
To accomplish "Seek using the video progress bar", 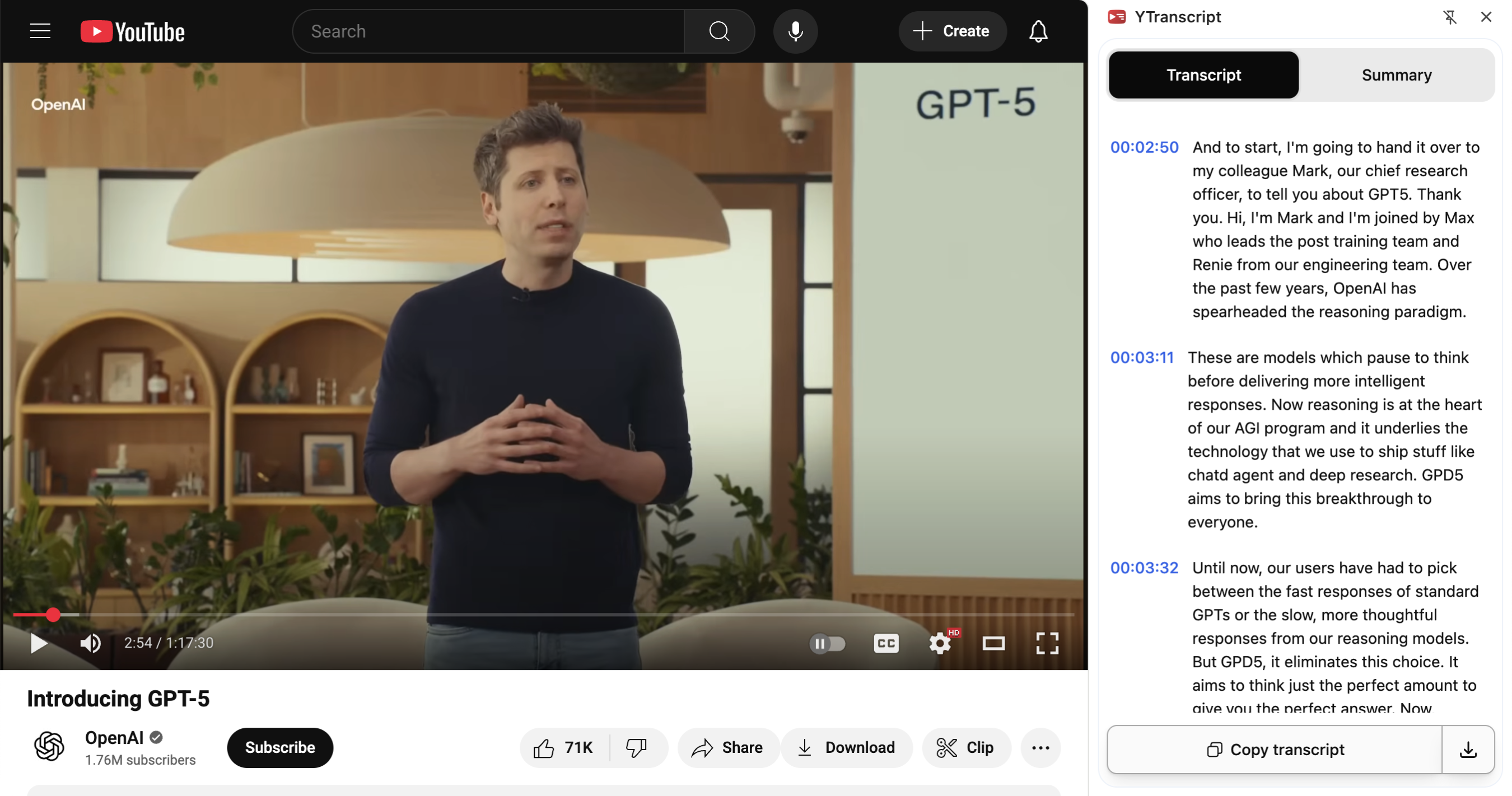I will (544, 615).
